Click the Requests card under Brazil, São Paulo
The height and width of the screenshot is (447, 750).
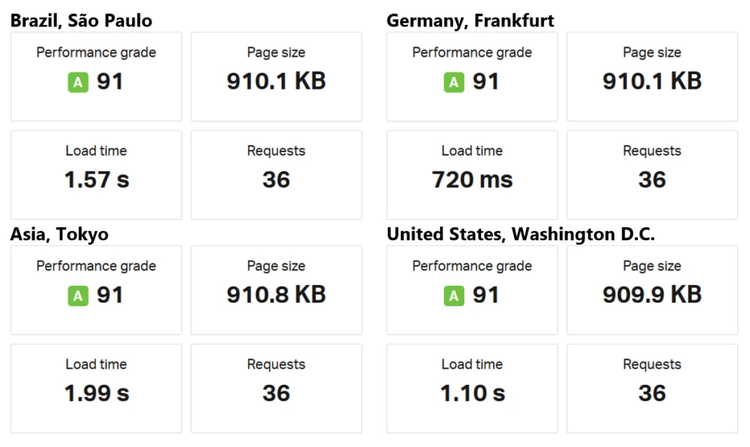point(276,175)
